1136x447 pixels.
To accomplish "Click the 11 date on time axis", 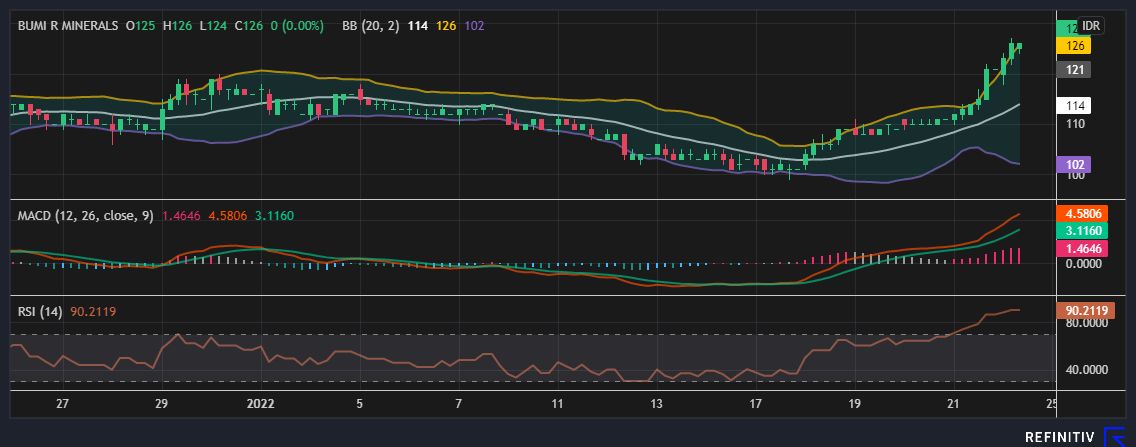I will (x=557, y=404).
